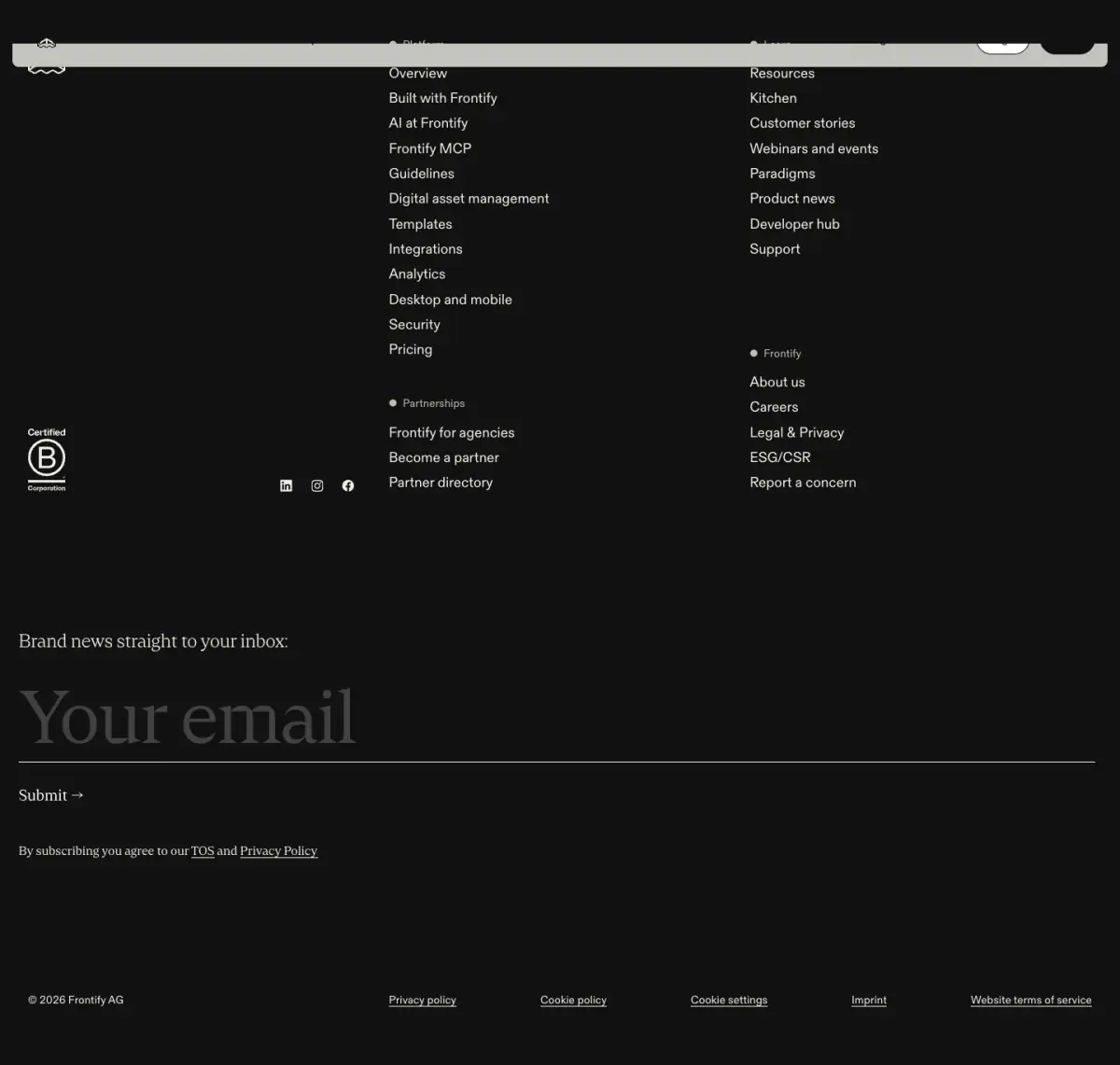Screen dimensions: 1120x1065
Task: Visit the Paradigms link
Action: 782,174
